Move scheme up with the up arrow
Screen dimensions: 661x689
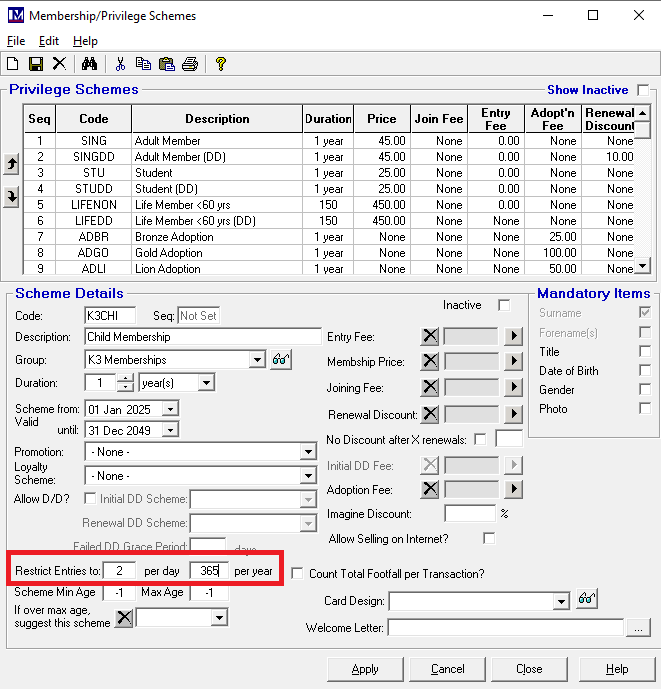click(x=12, y=164)
